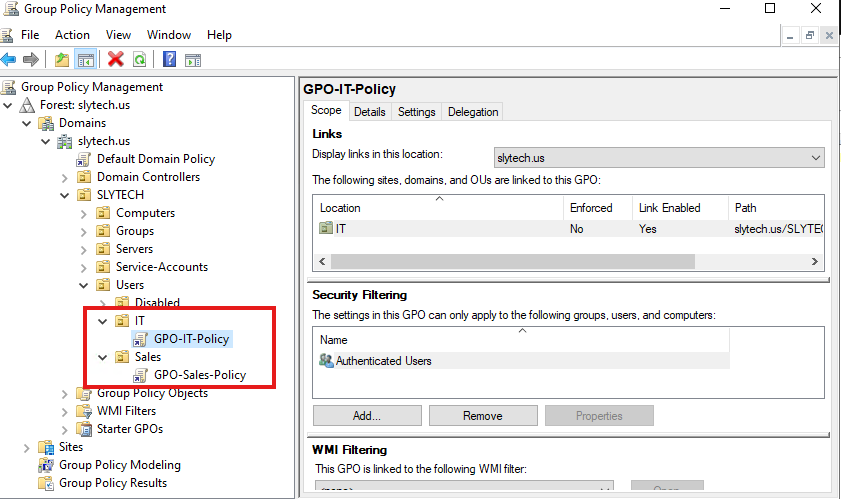Image resolution: width=841 pixels, height=499 pixels.
Task: Click the Add... button in Security Filtering
Action: (367, 416)
